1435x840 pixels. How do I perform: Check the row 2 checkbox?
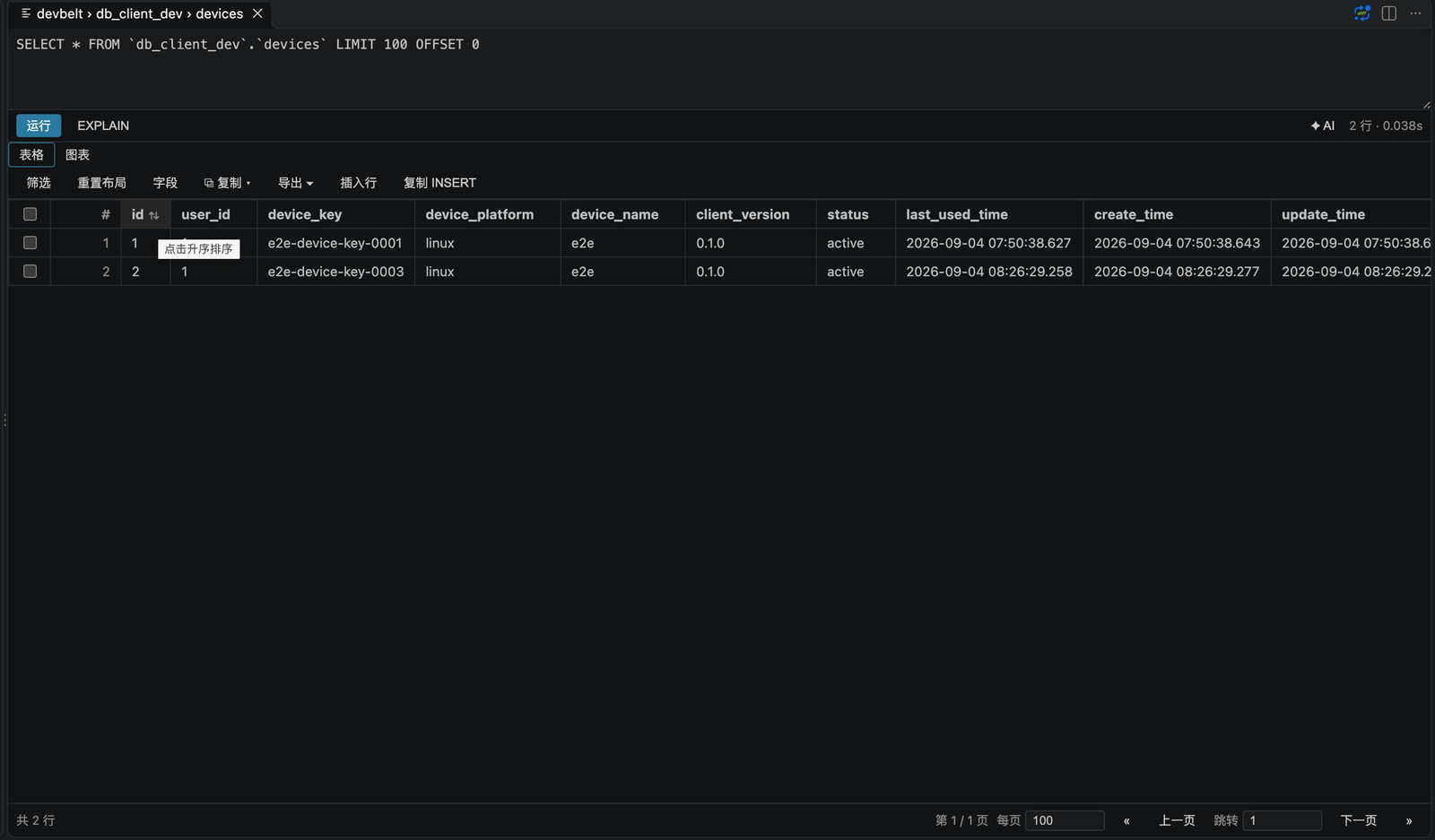pos(30,271)
